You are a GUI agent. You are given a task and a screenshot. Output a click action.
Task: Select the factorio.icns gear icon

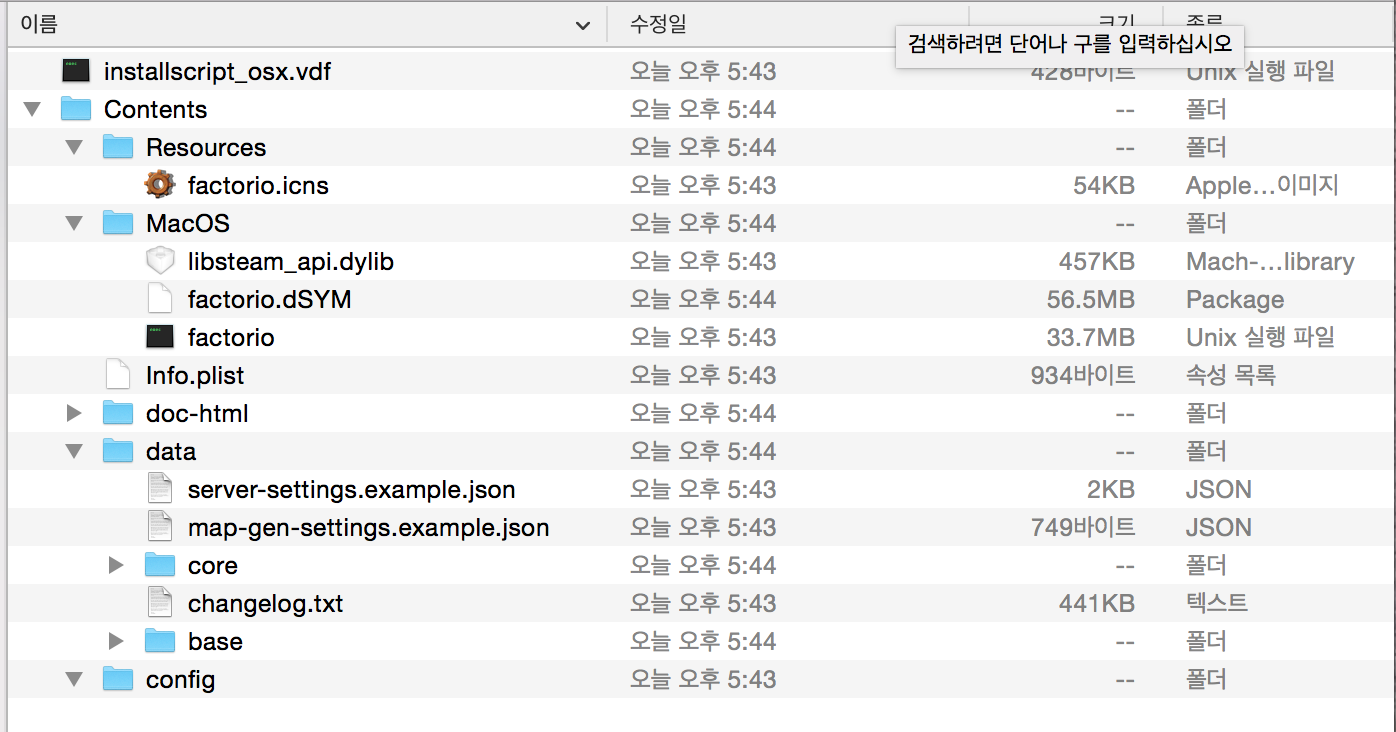pos(160,185)
